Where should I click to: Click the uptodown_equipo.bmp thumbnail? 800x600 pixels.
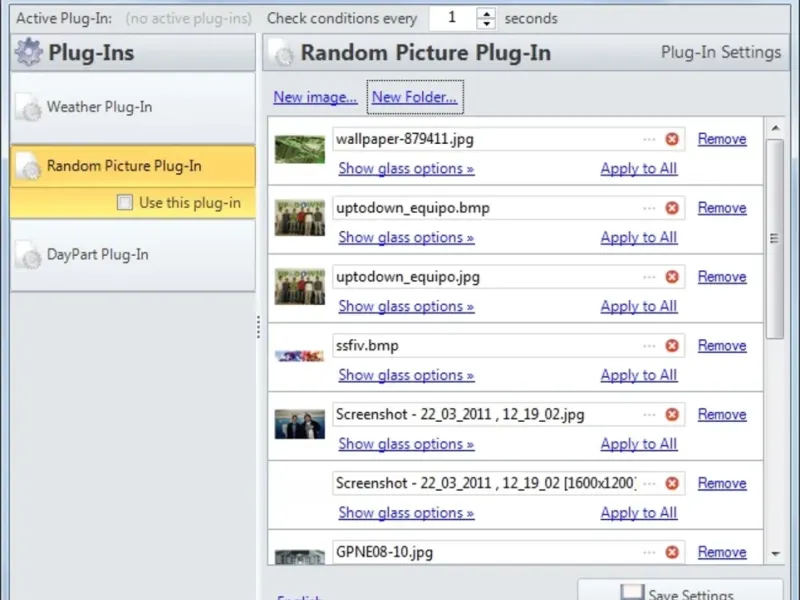(299, 218)
